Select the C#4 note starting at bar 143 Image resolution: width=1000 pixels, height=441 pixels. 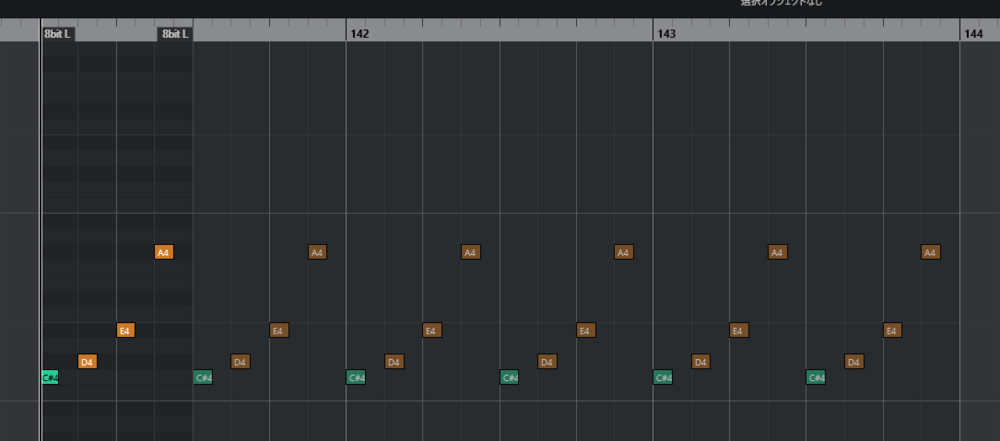coord(662,377)
